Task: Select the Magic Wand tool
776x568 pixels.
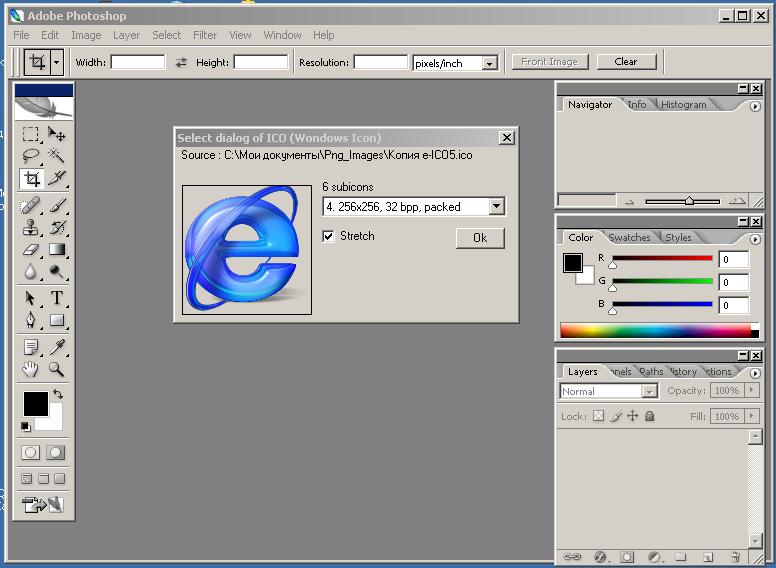Action: click(x=56, y=156)
